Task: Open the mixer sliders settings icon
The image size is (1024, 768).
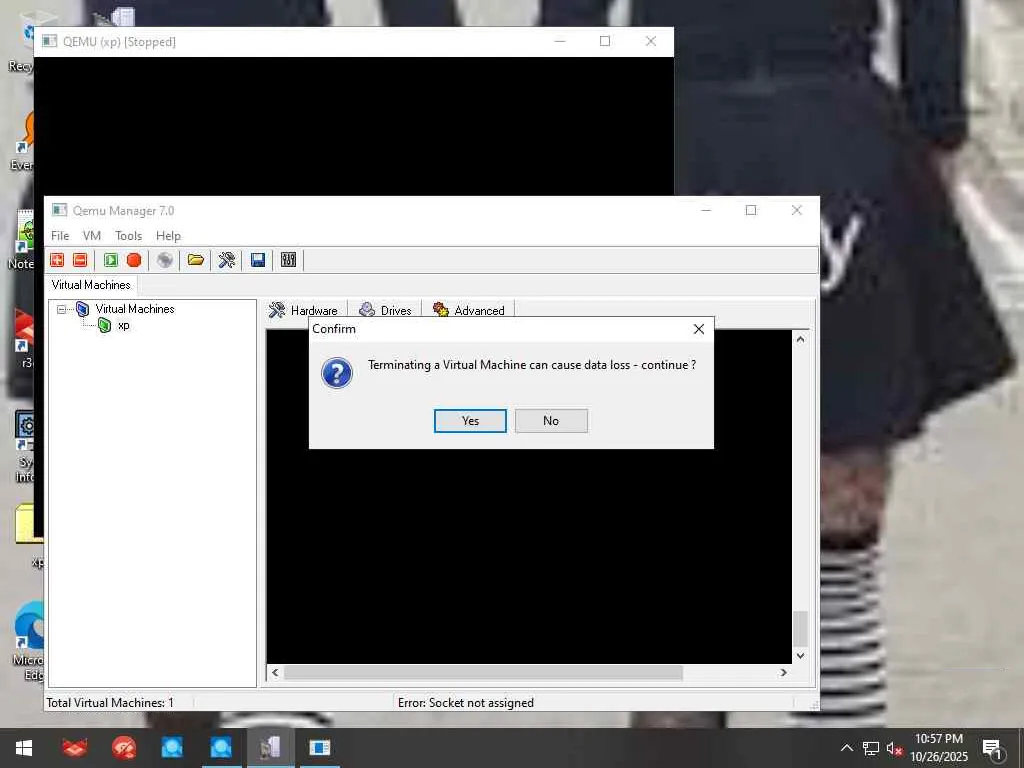Action: tap(289, 260)
